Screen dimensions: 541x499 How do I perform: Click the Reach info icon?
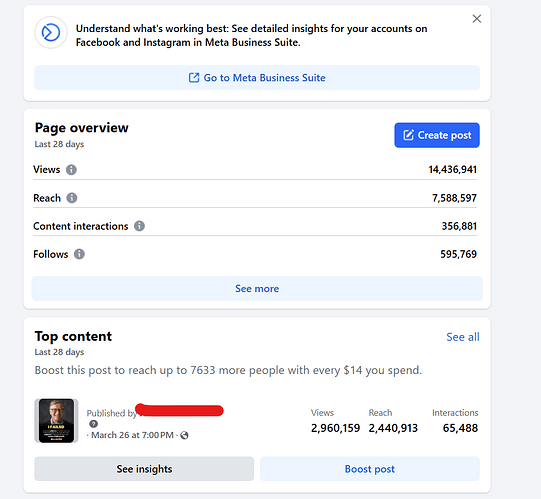[x=72, y=198]
